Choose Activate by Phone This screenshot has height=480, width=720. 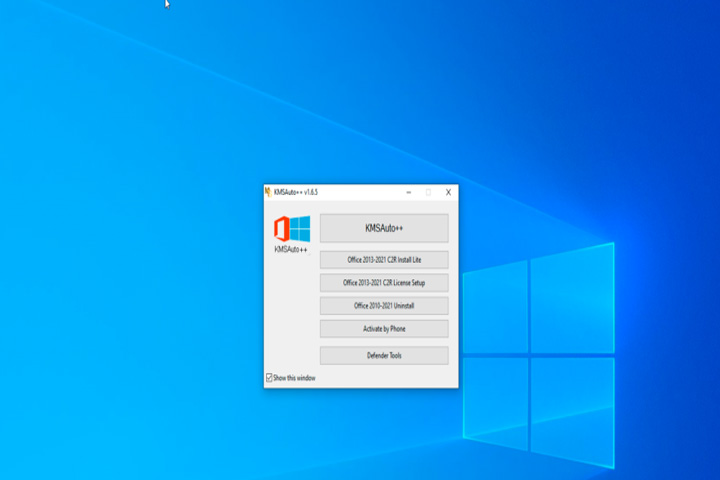coord(384,328)
